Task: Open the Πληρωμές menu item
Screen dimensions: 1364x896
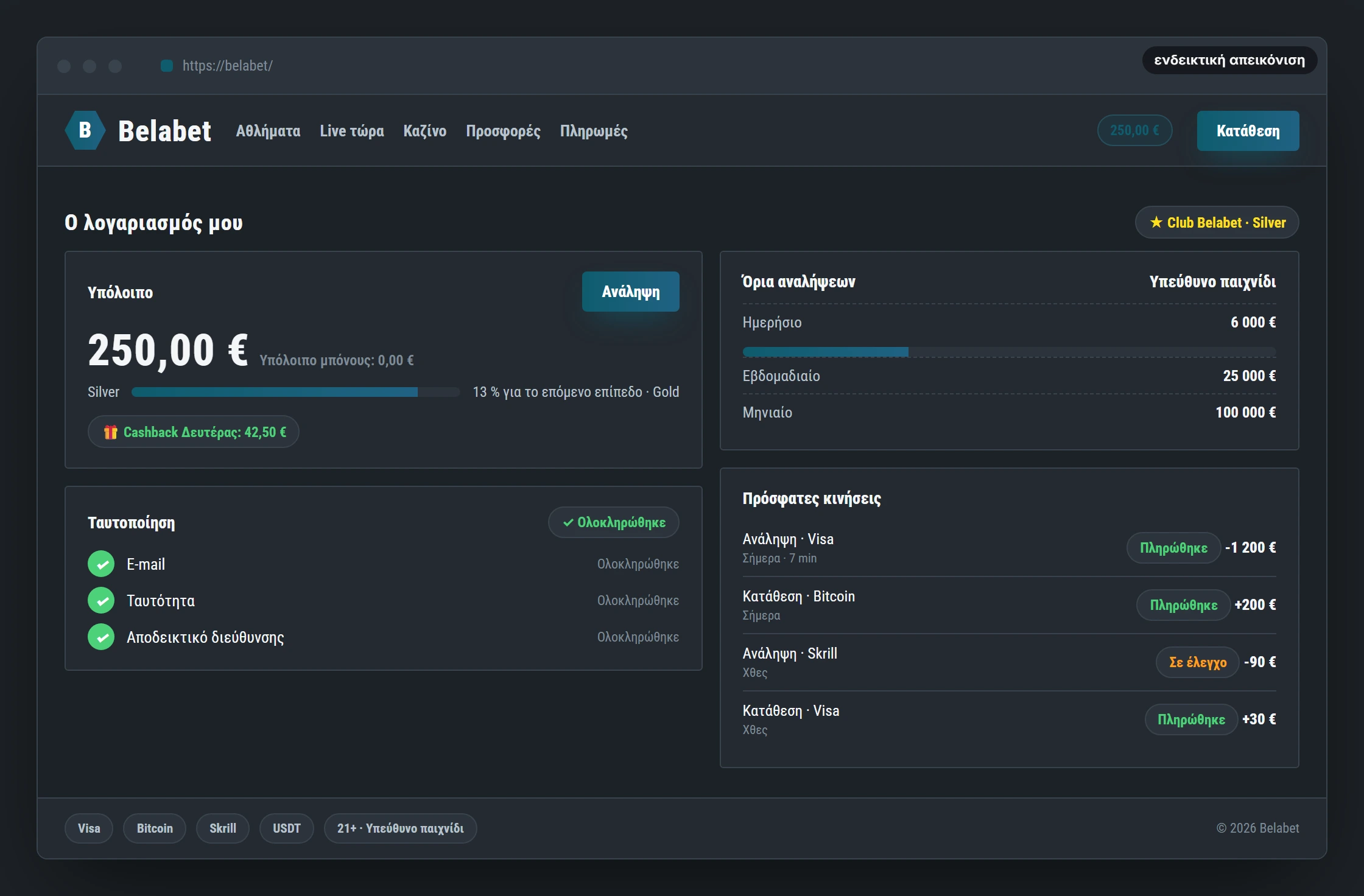Action: pos(594,131)
